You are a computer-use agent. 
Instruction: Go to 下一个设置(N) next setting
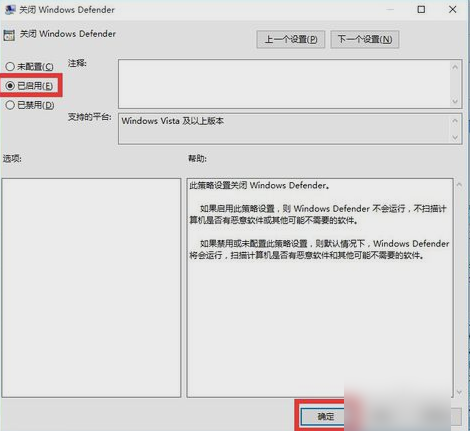365,39
